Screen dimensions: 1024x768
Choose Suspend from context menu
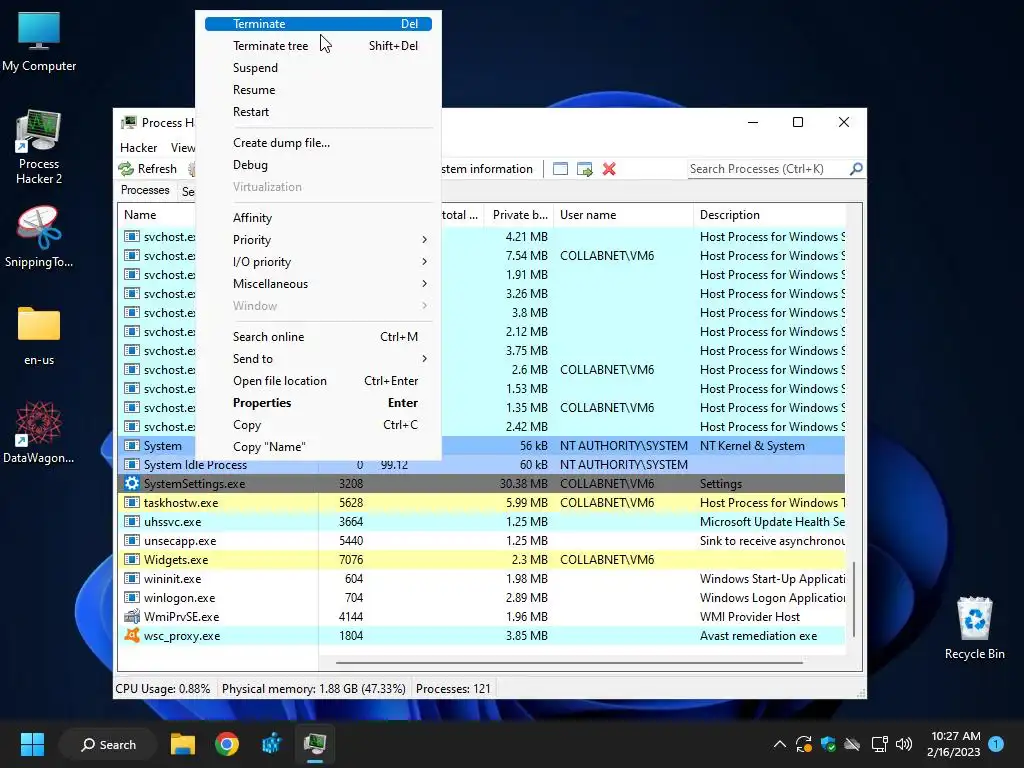click(318, 68)
